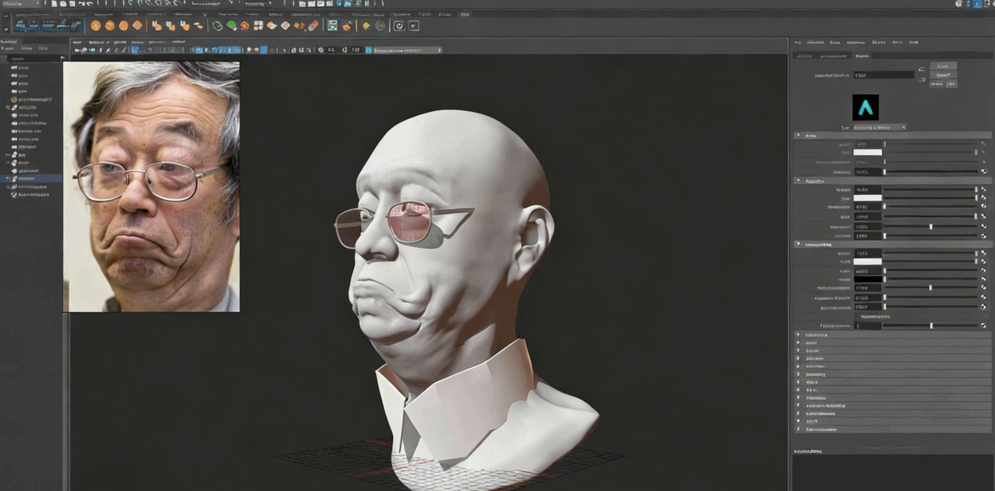
Task: Click the outliner item with the orange round icon
Action: (31, 100)
